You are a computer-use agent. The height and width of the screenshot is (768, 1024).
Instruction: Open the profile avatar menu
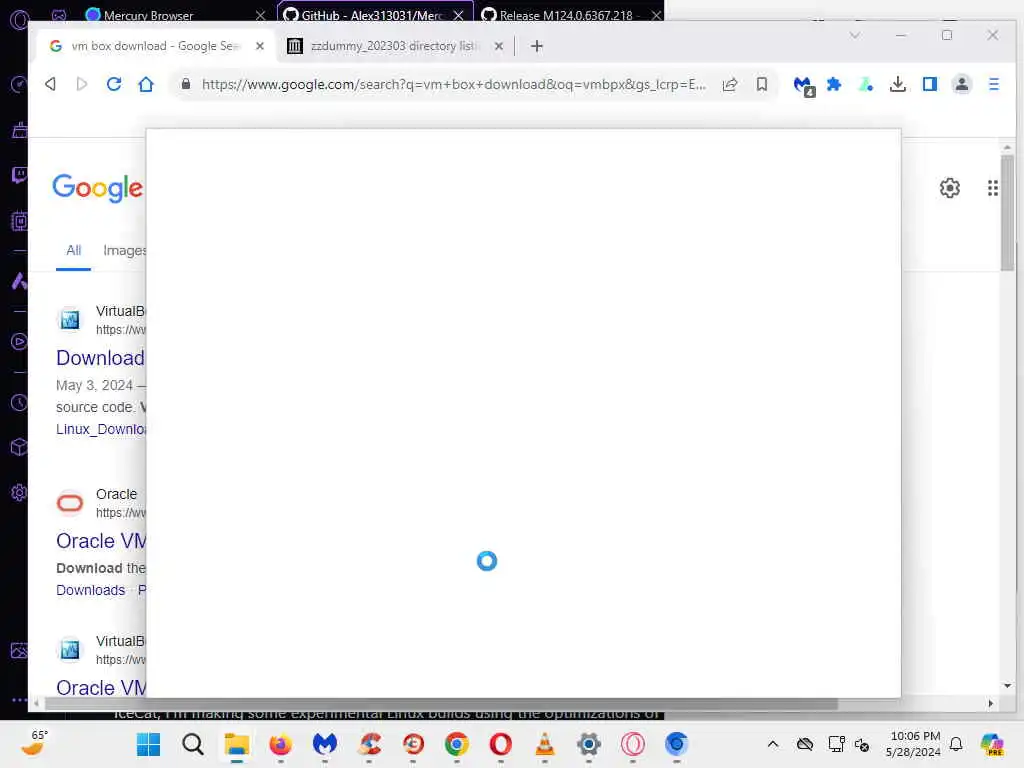961,84
